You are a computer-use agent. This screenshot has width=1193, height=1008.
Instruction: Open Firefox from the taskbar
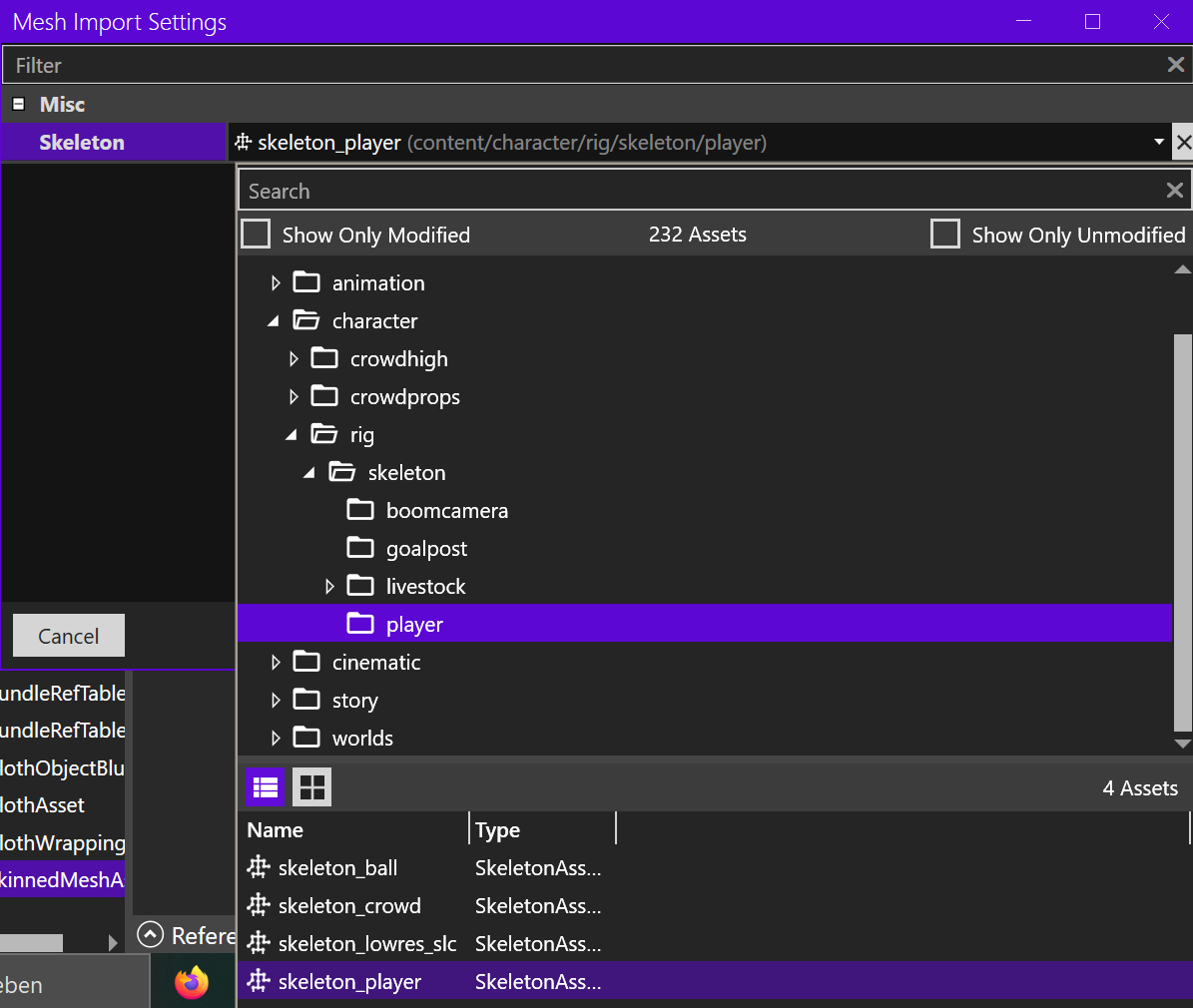pos(192,983)
